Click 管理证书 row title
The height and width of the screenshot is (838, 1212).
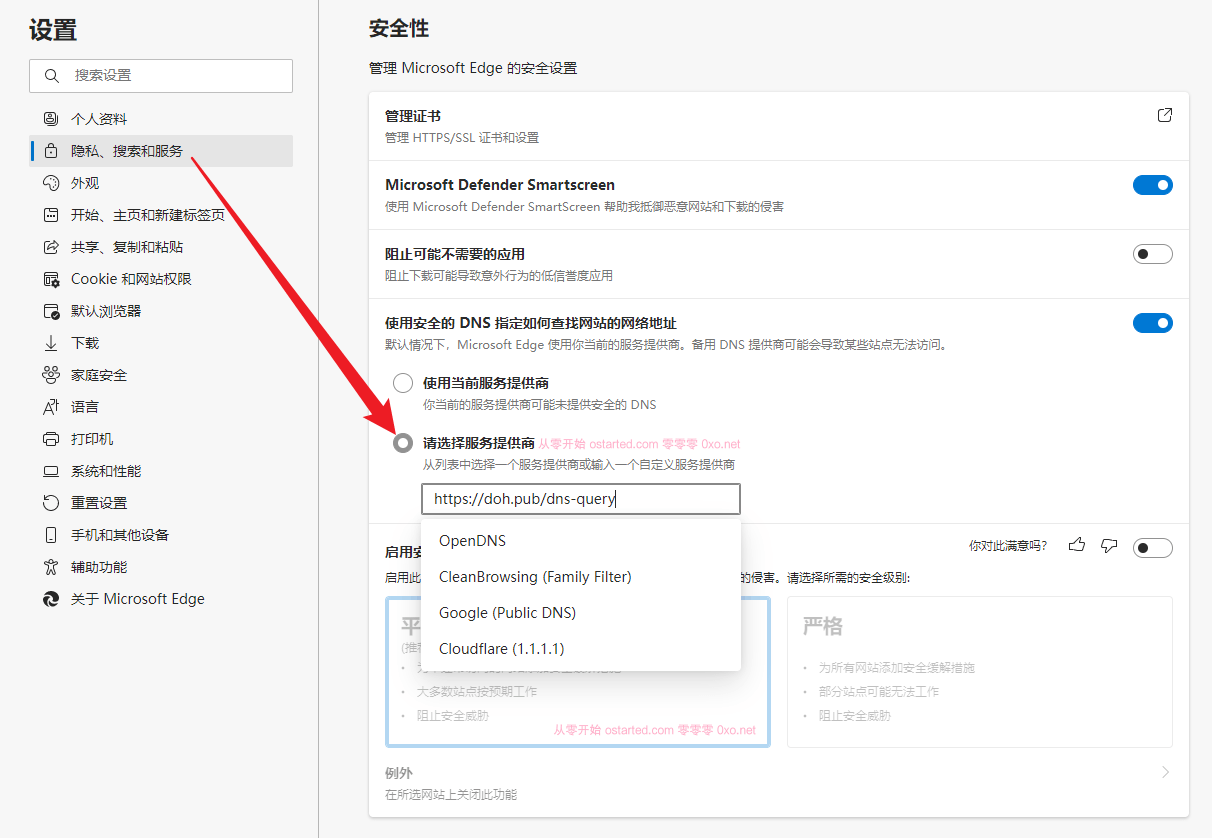(413, 116)
